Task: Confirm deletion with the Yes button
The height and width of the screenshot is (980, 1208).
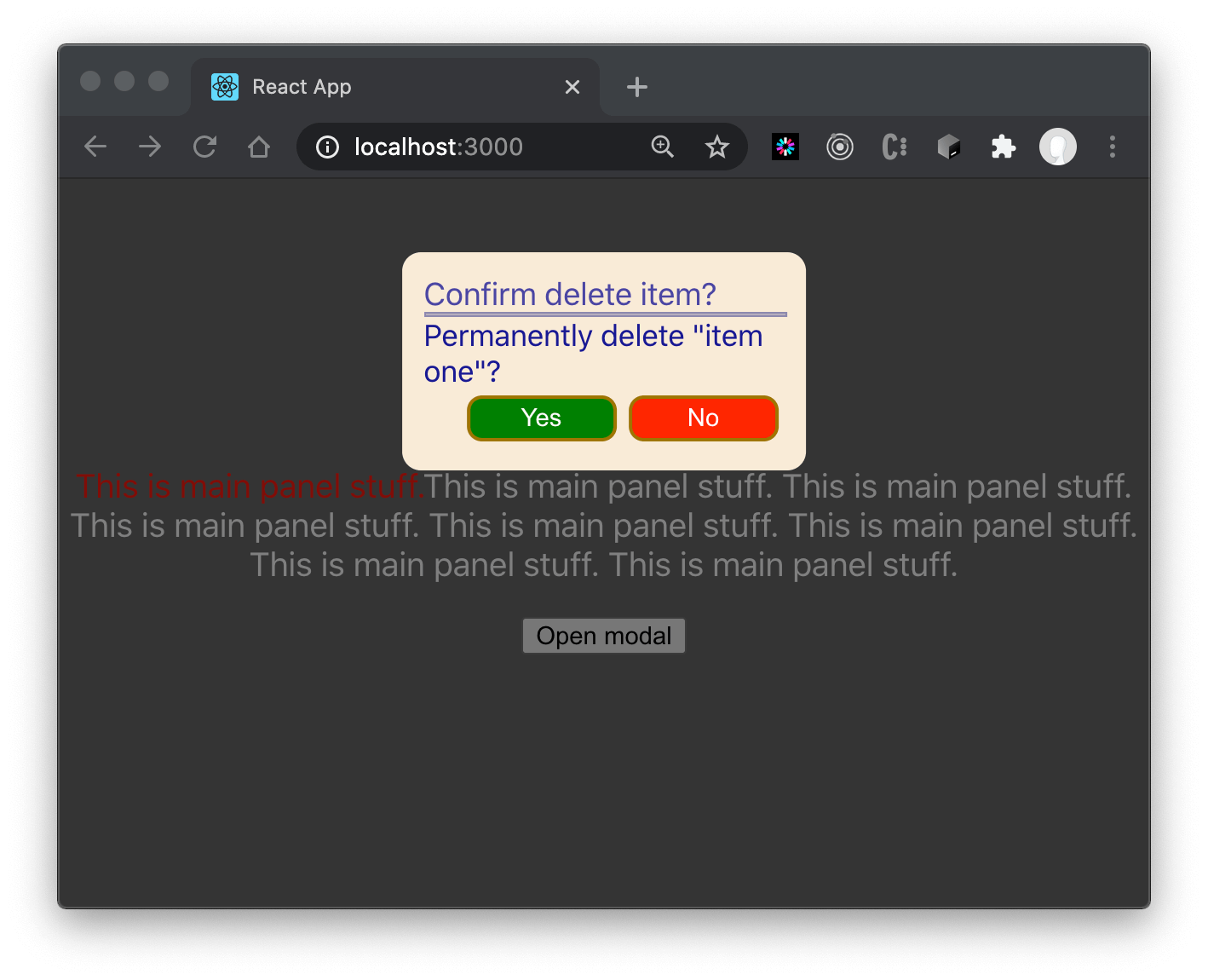Action: (541, 418)
